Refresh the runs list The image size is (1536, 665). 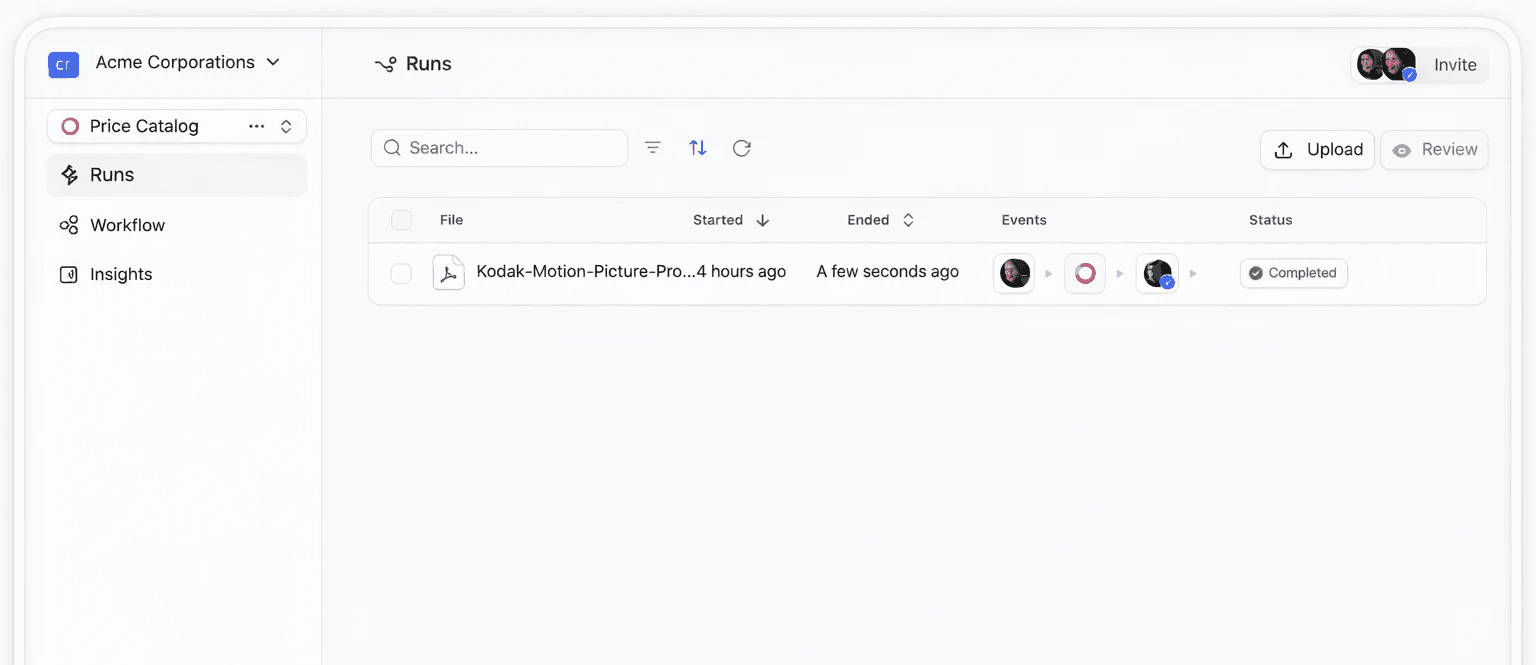(x=742, y=148)
